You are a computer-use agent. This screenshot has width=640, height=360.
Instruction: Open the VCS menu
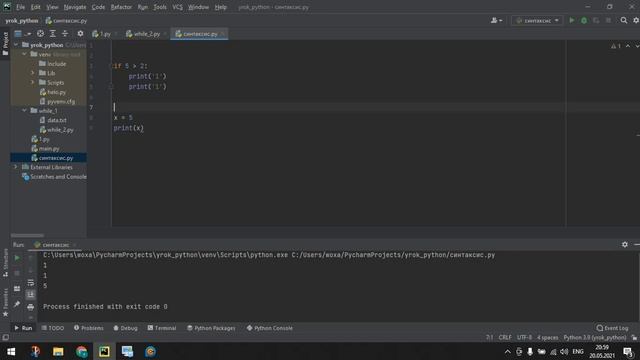point(178,7)
